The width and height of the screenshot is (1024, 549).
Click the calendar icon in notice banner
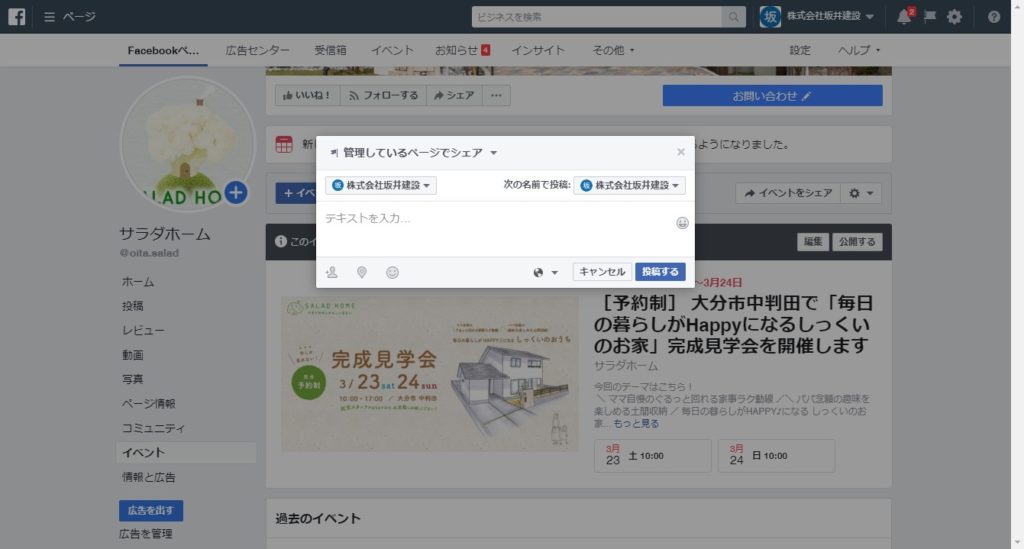click(284, 144)
